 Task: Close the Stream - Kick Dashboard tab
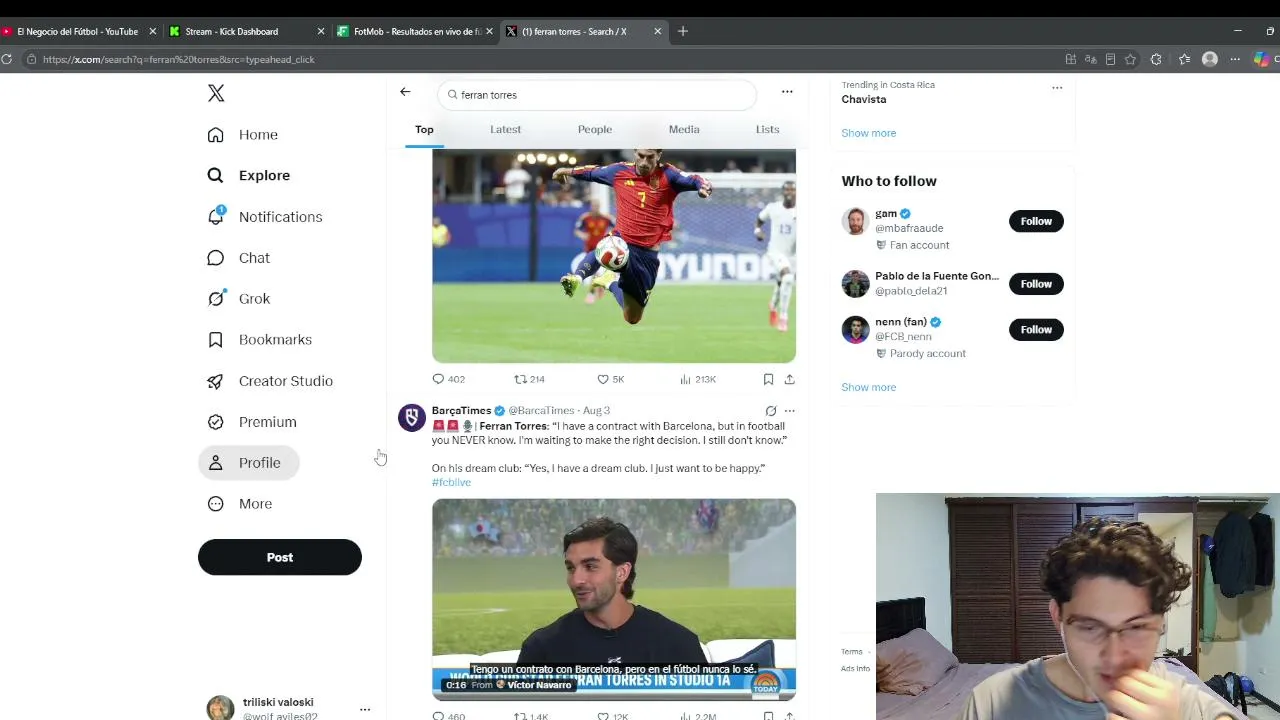[x=321, y=31]
